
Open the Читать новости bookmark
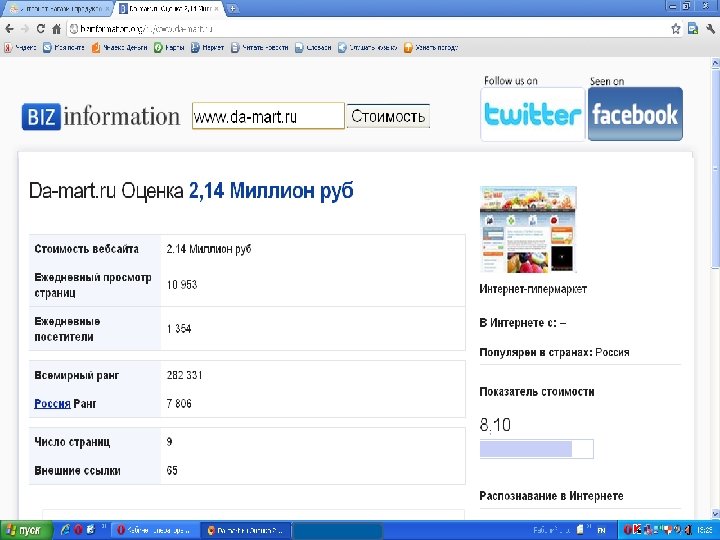(259, 47)
